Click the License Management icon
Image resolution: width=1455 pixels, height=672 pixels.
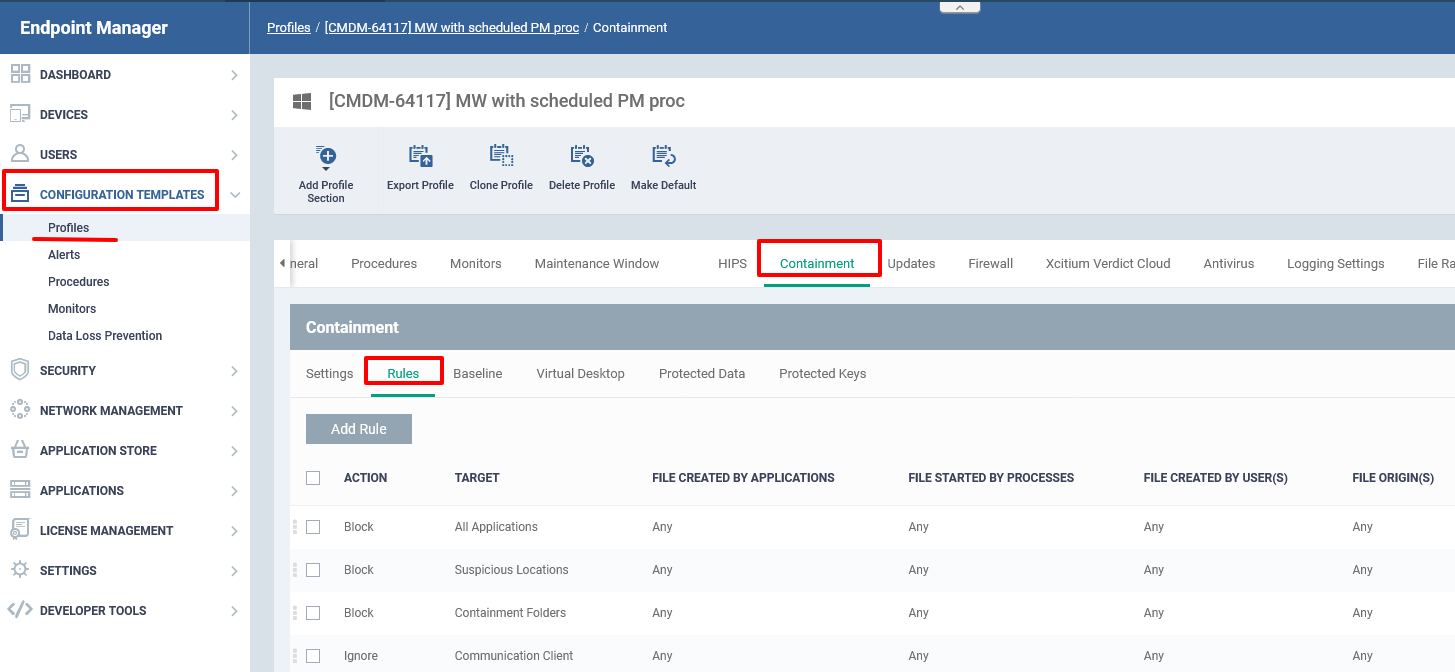[x=20, y=530]
